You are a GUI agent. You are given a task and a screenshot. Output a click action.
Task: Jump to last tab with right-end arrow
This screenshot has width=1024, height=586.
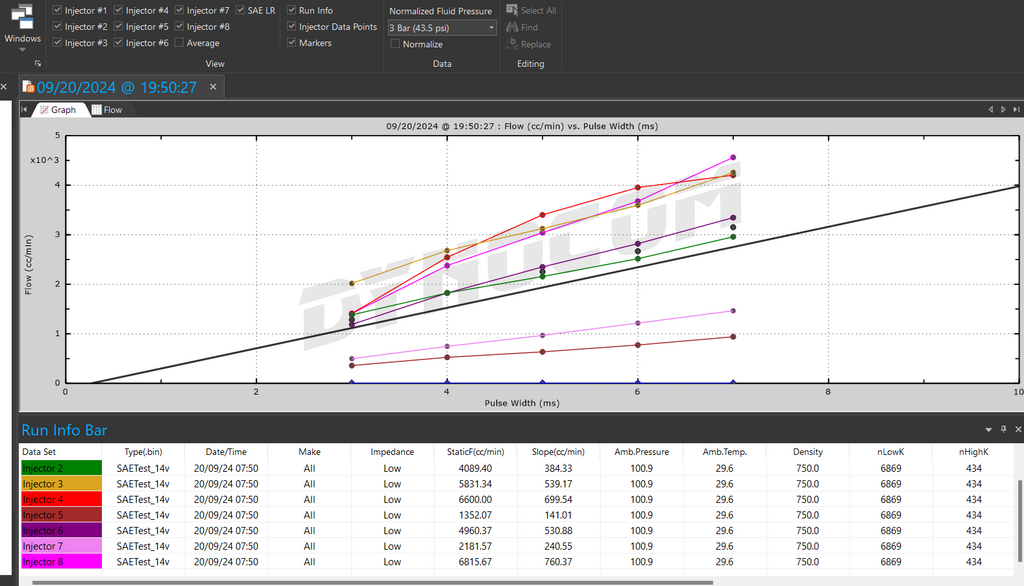point(1016,110)
